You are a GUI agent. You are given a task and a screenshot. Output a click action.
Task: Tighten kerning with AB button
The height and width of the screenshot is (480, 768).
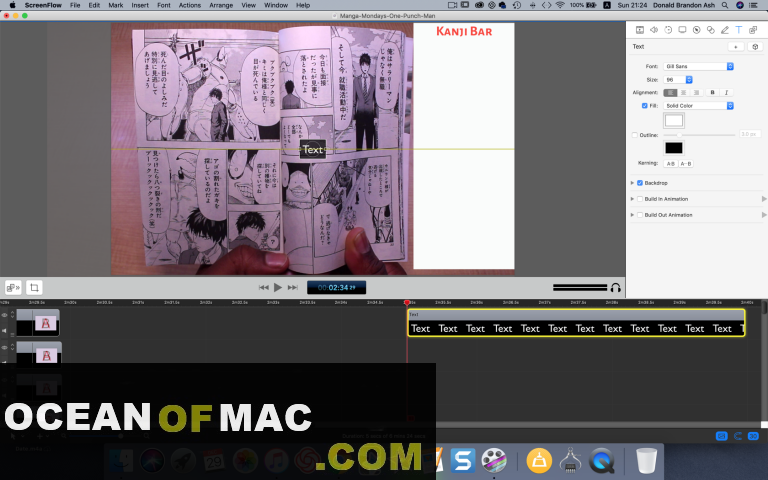pyautogui.click(x=671, y=164)
